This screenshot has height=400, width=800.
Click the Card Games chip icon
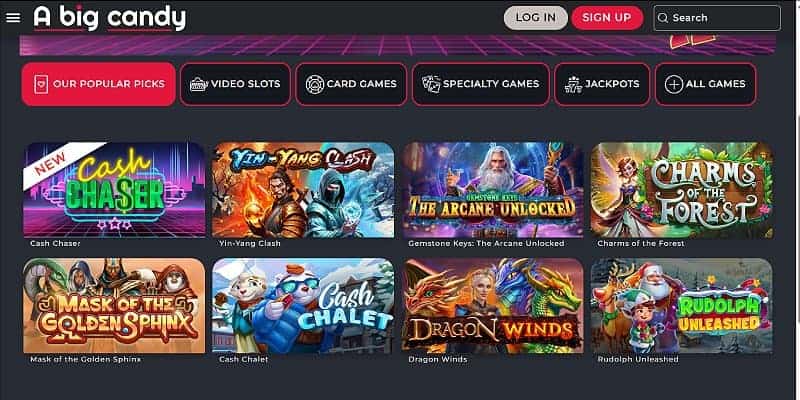pyautogui.click(x=315, y=84)
